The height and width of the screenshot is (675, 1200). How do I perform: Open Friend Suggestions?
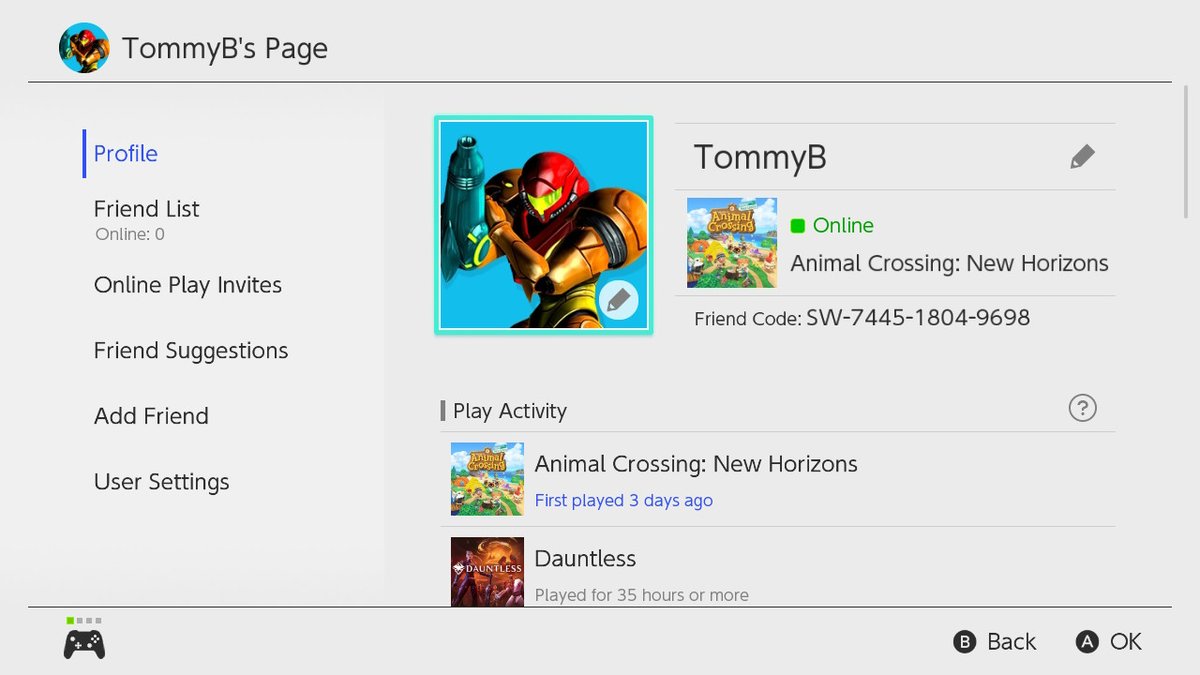click(191, 351)
